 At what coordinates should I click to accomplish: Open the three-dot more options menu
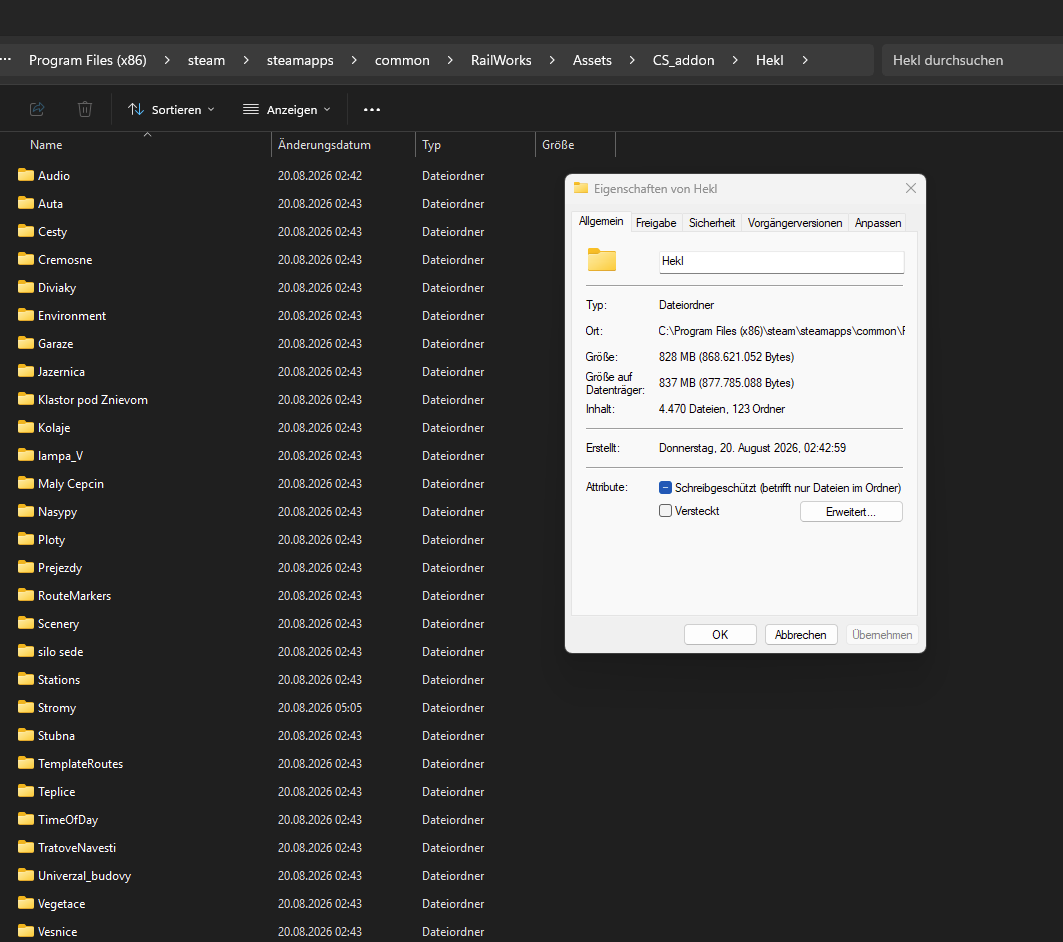point(372,109)
